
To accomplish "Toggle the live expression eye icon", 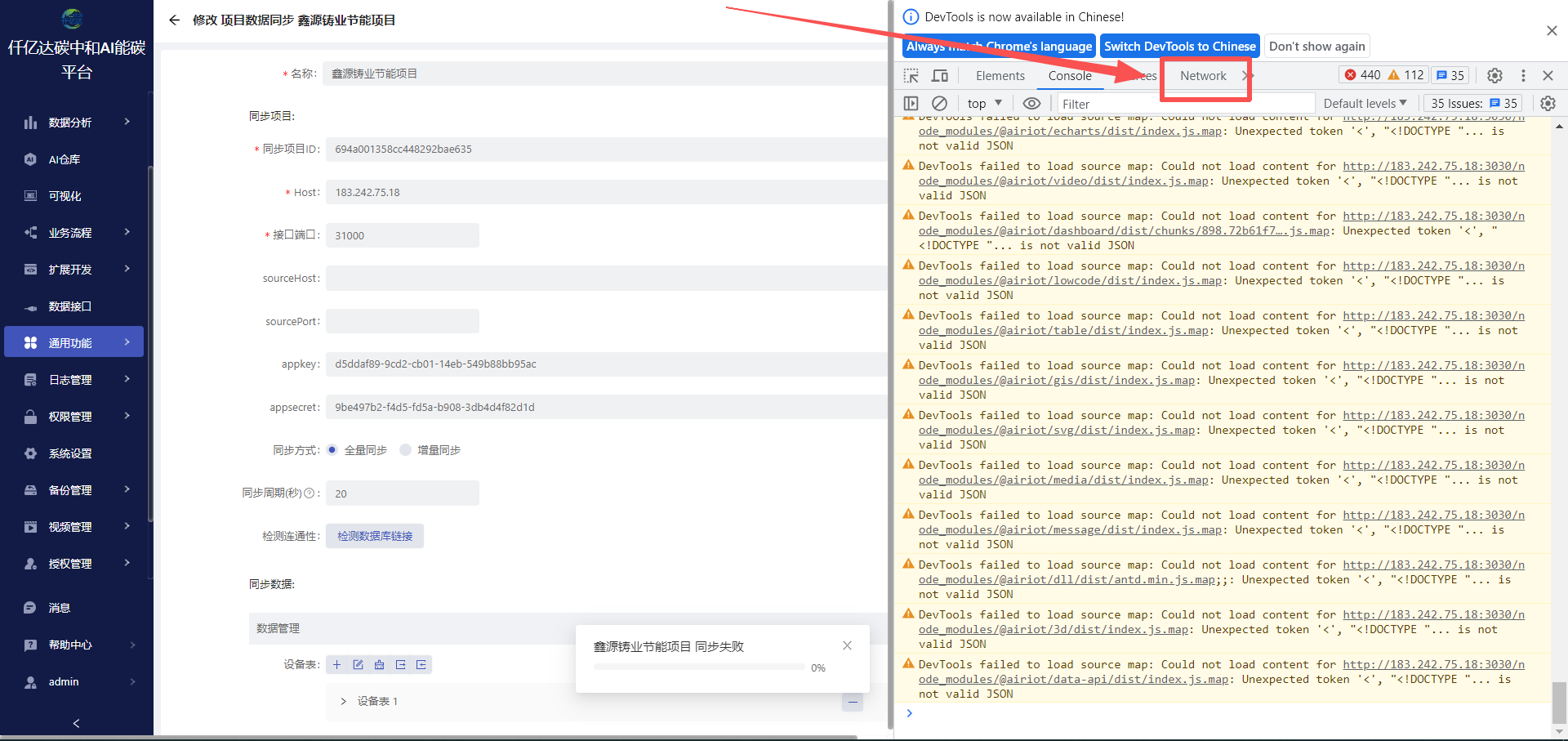I will click(1031, 104).
